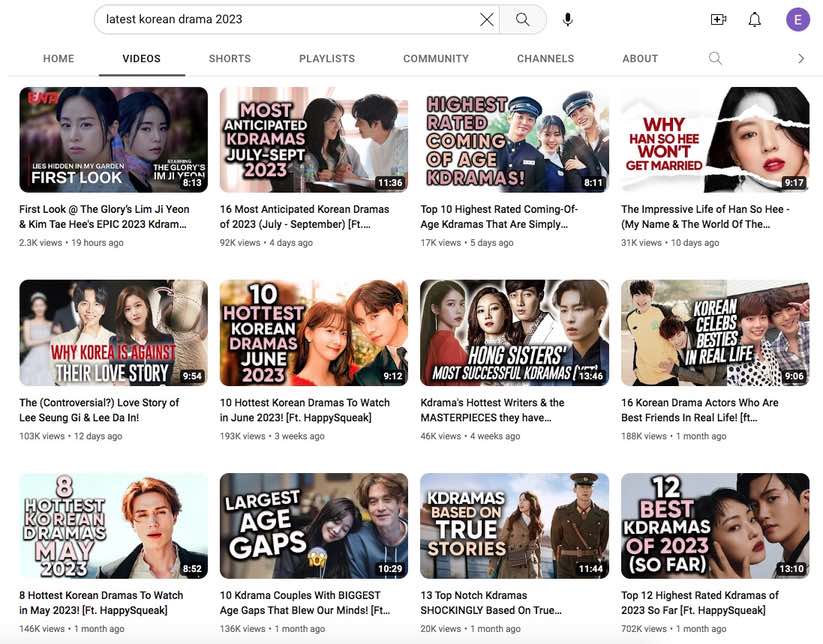
Task: Switch to the HOME tab
Action: click(58, 58)
